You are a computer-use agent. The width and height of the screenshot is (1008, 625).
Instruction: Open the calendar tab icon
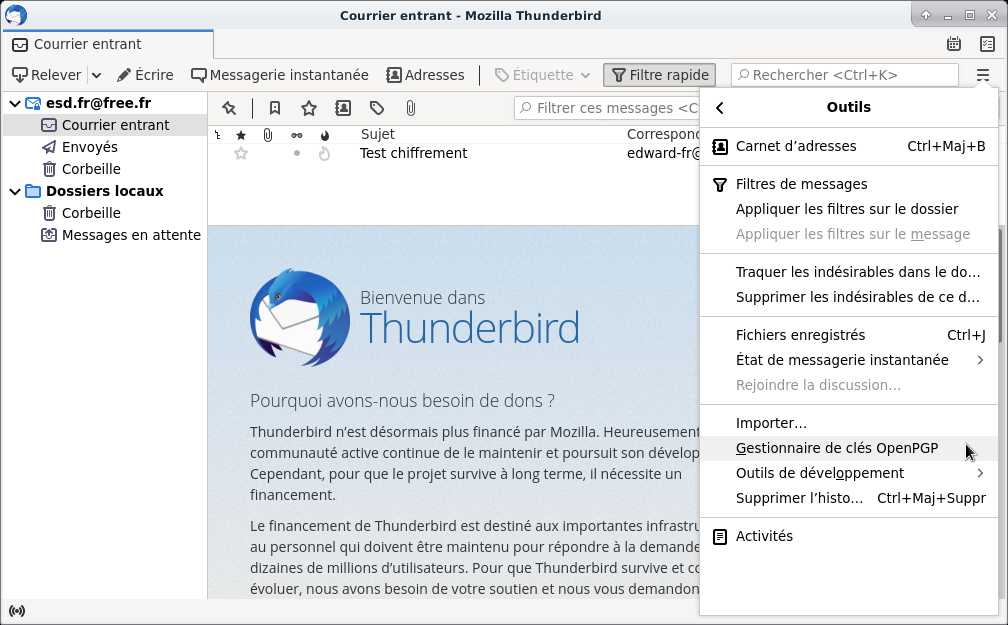954,44
